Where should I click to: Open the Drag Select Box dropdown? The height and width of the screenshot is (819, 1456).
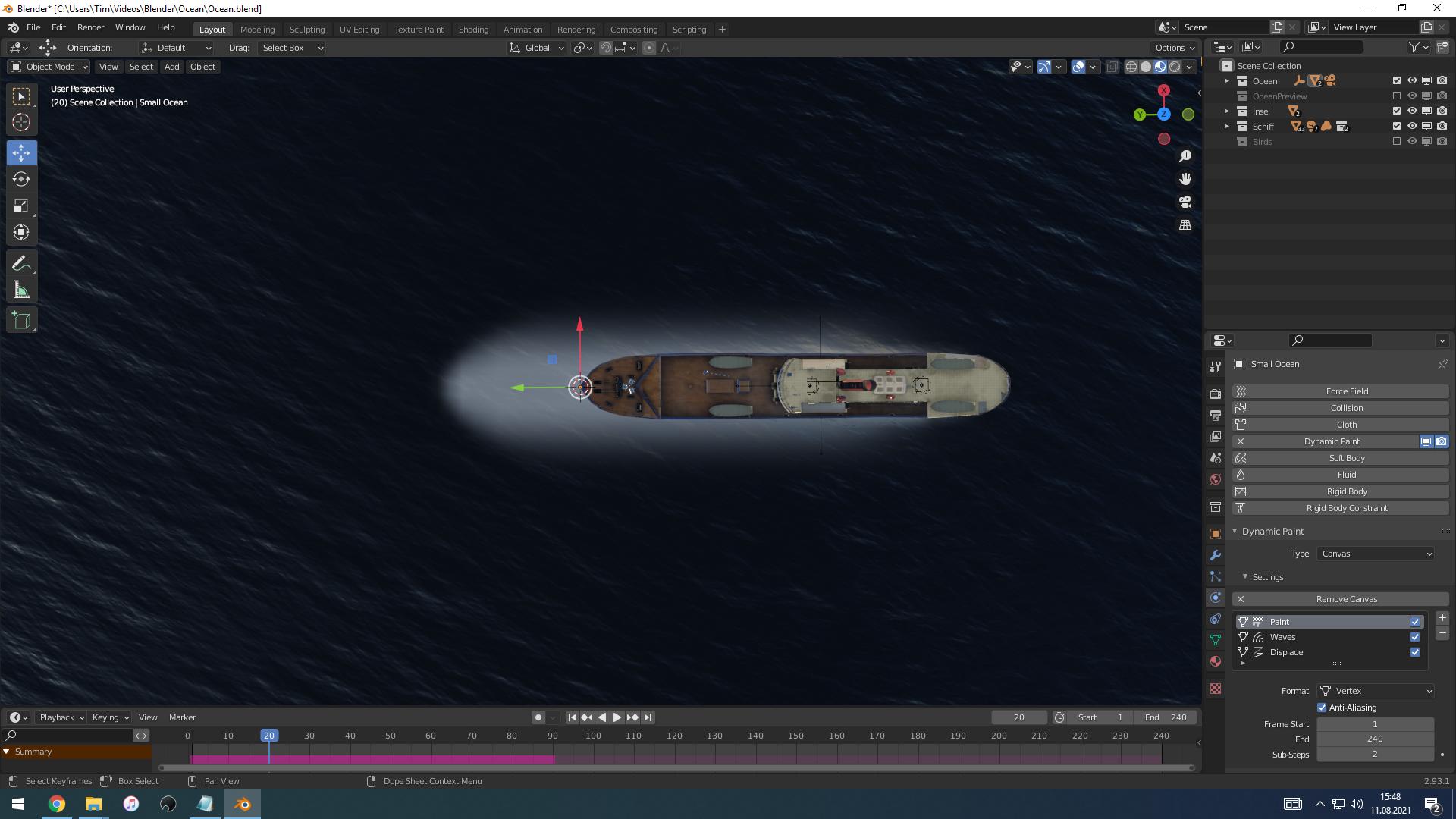pos(292,48)
